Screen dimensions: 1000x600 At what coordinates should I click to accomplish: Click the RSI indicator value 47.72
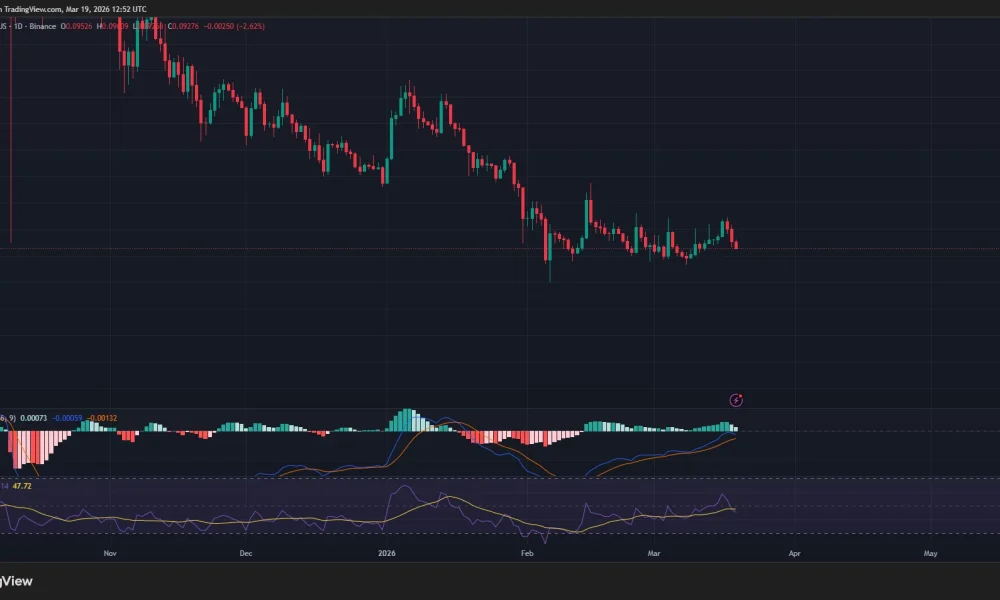tap(24, 486)
